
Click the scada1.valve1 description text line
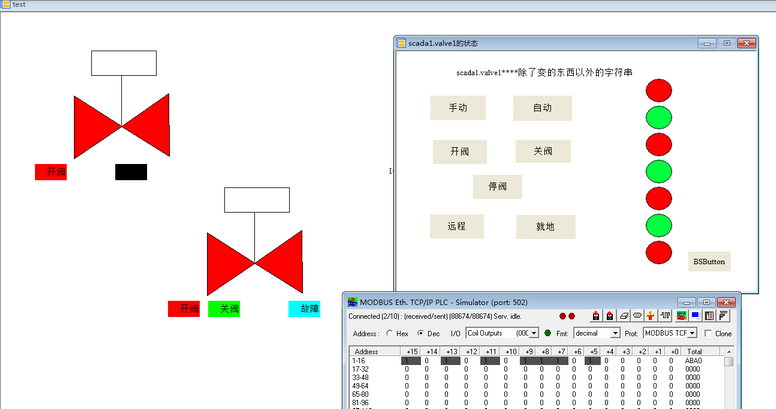(x=544, y=73)
